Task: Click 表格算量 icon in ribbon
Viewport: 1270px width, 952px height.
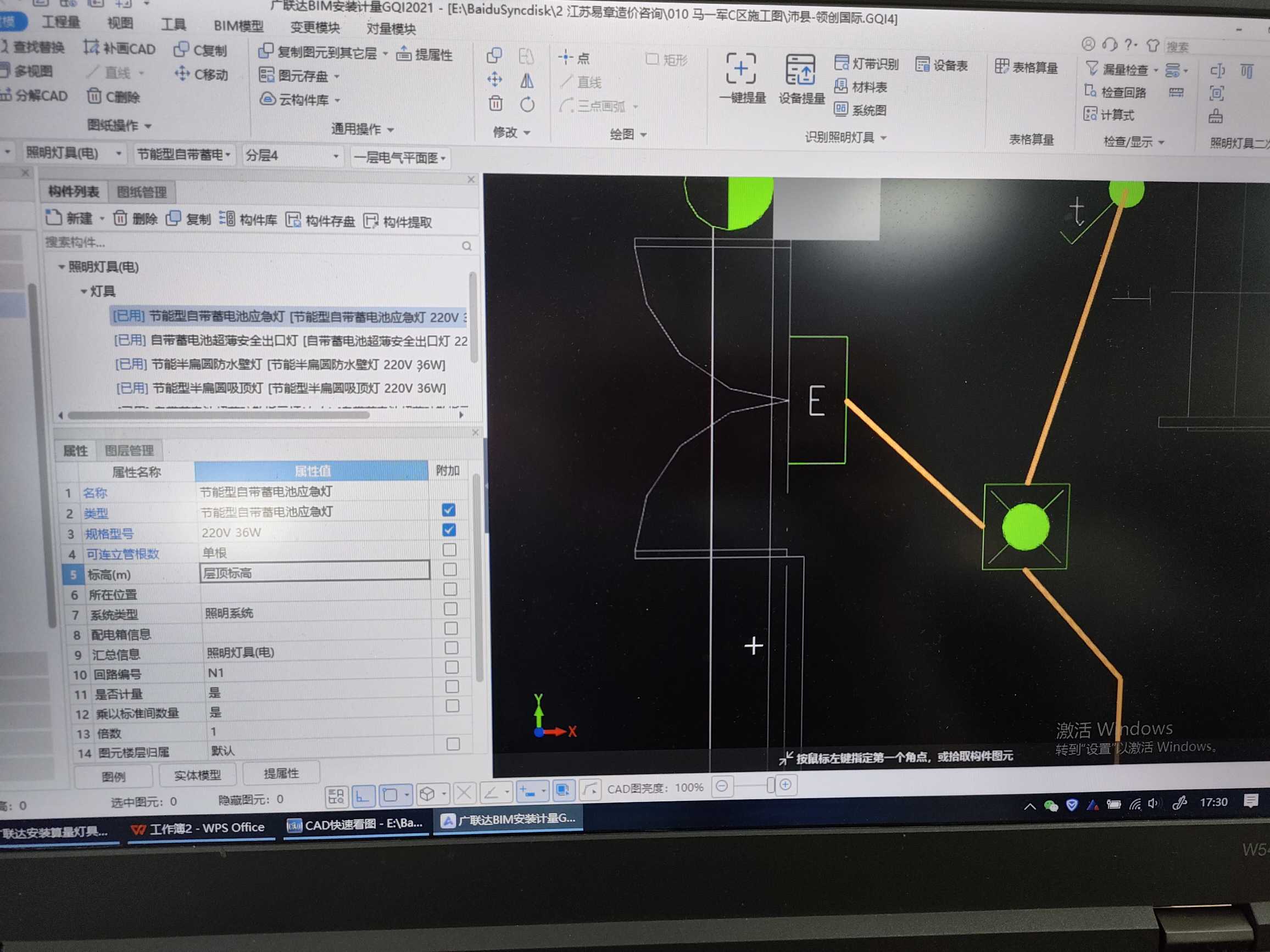Action: click(x=1001, y=66)
